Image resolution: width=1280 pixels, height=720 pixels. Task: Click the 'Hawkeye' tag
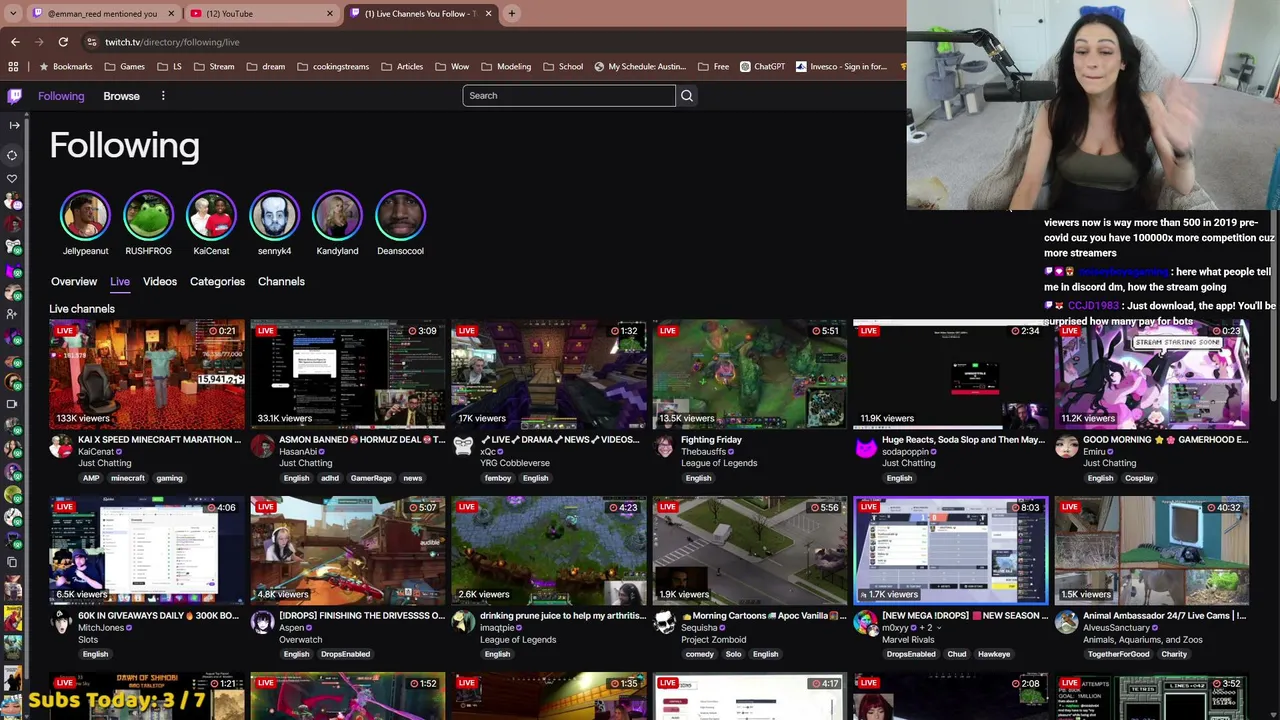tap(994, 654)
